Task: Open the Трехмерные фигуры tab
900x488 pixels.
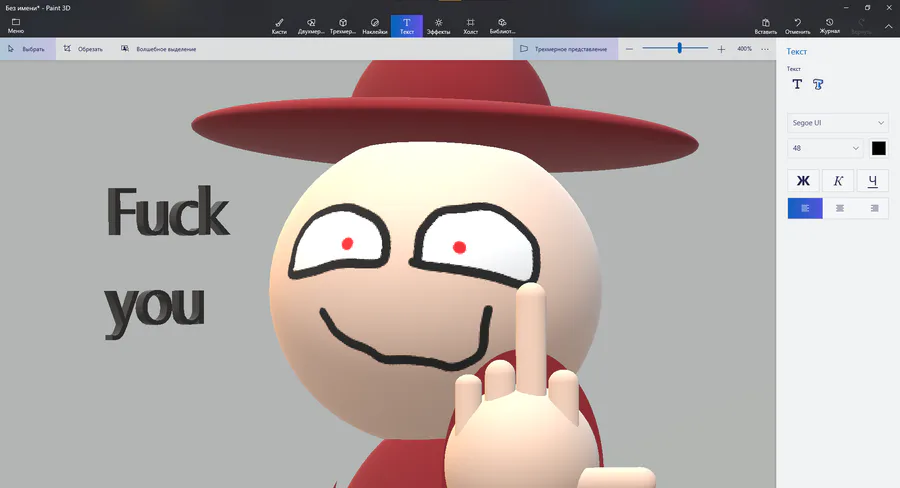Action: 343,26
